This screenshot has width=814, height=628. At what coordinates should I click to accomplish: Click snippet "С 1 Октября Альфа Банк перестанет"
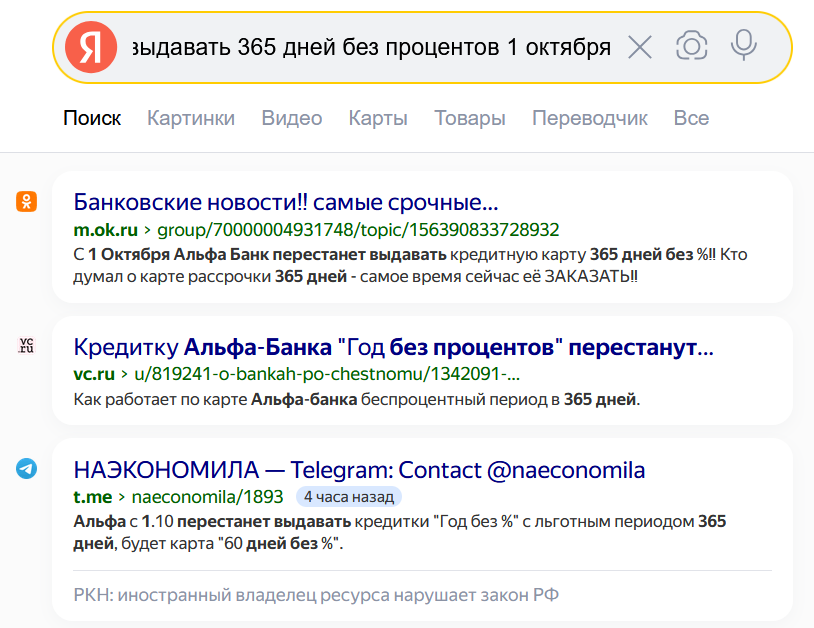(410, 265)
